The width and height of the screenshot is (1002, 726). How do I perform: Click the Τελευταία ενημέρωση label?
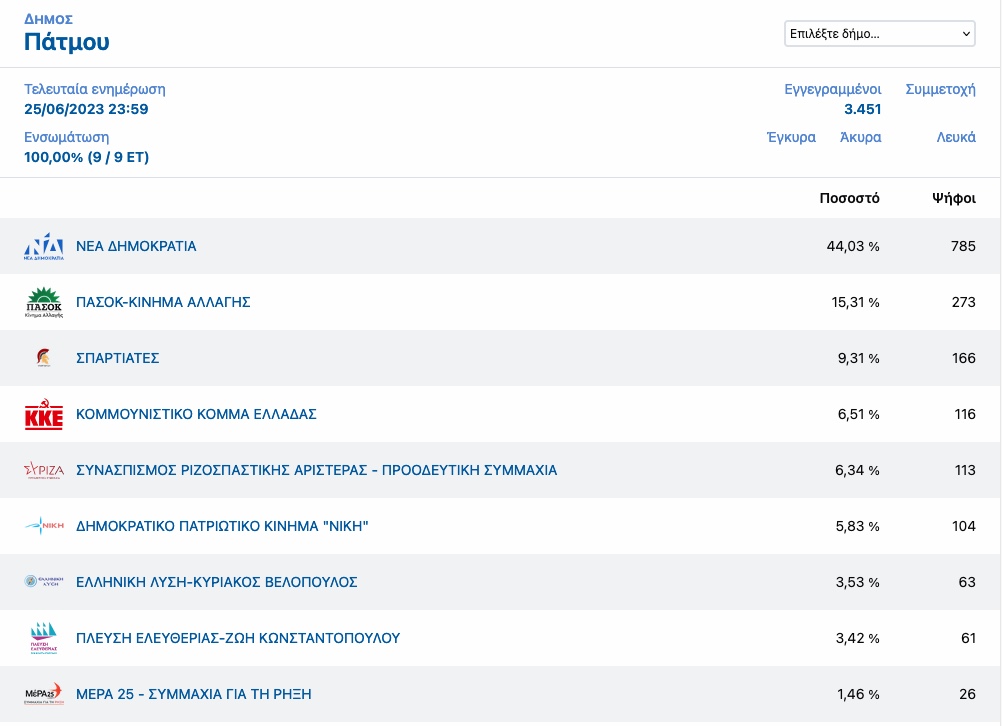(95, 89)
